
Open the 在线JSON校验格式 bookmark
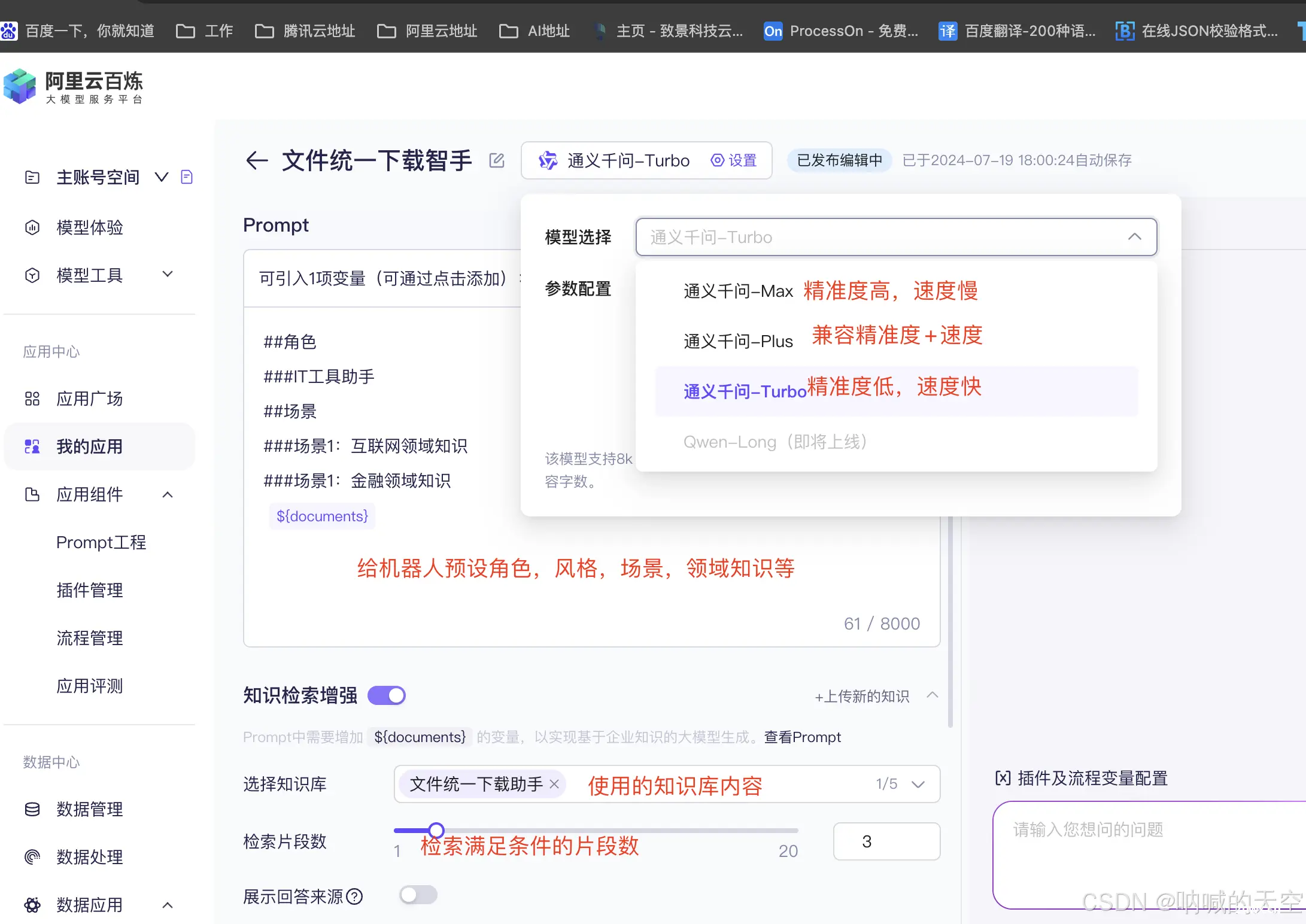pyautogui.click(x=1197, y=31)
